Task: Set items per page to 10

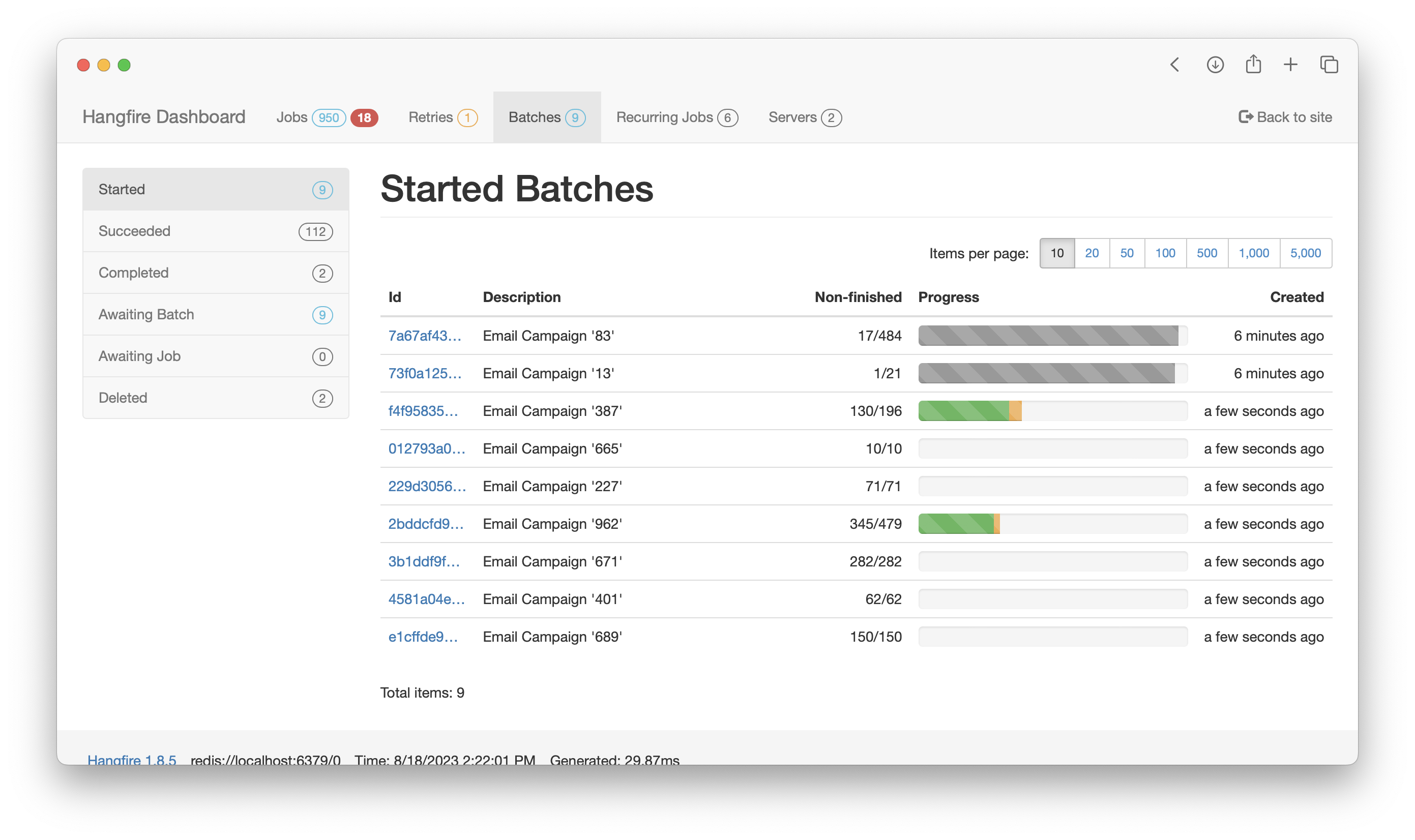Action: click(1057, 253)
